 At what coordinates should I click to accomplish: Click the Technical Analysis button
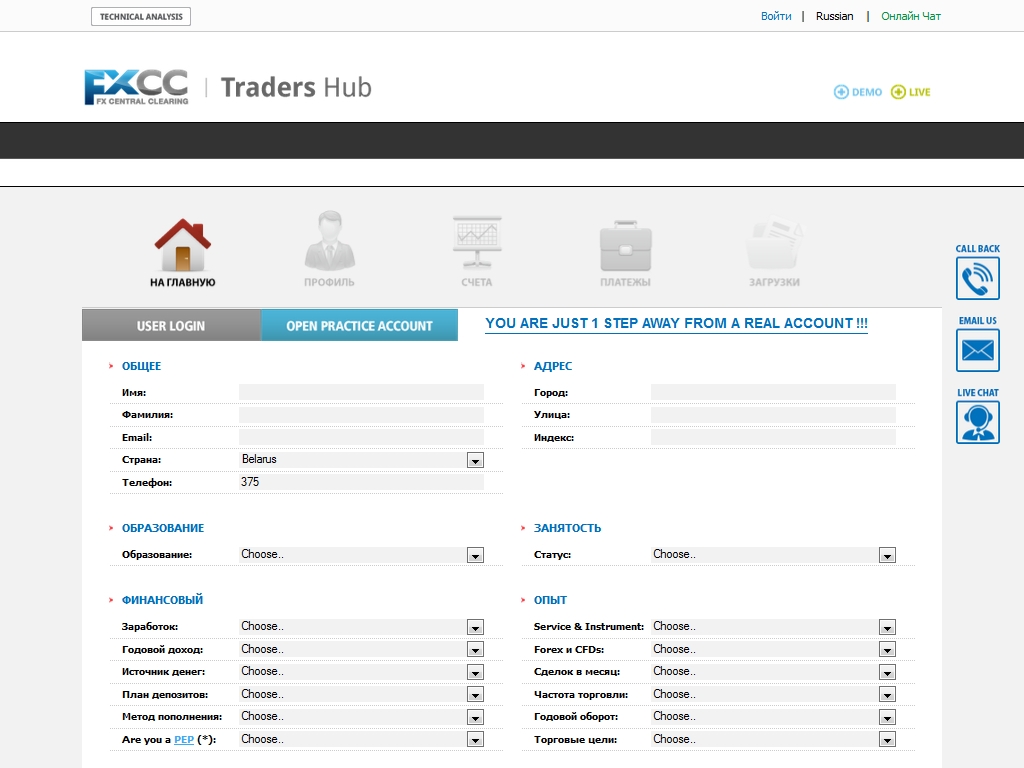tap(141, 17)
